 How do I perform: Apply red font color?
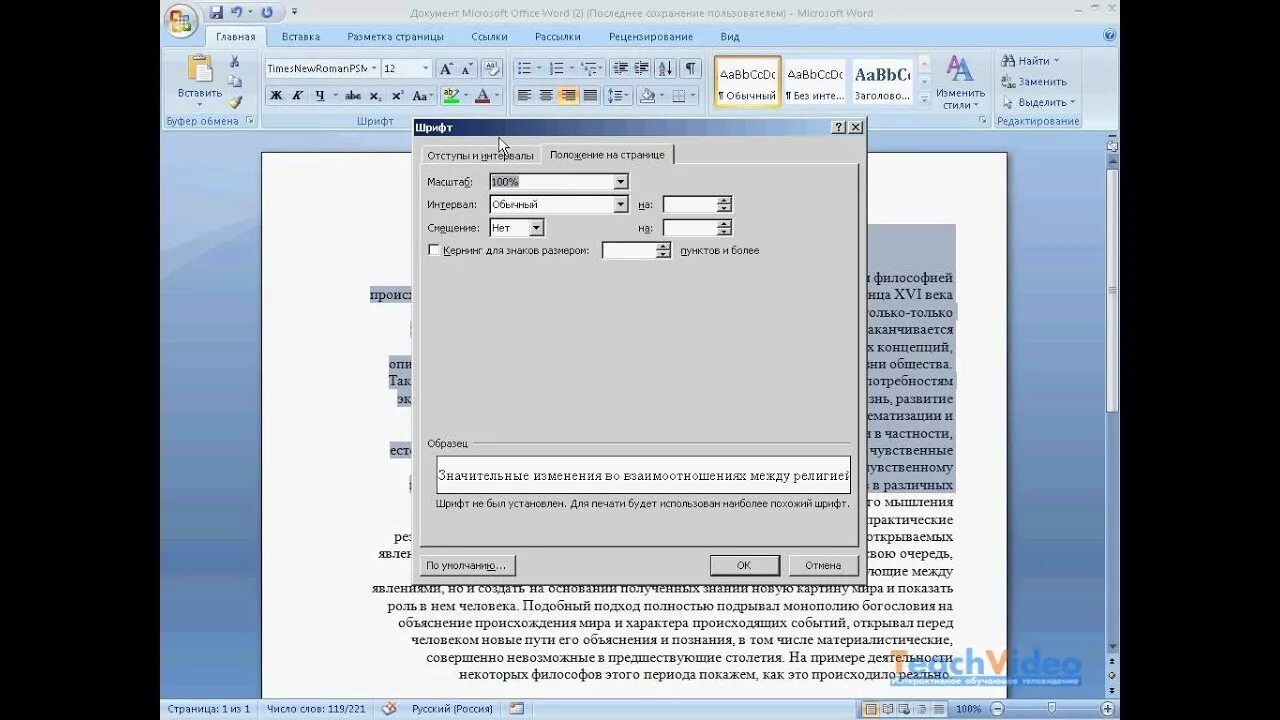coord(482,96)
